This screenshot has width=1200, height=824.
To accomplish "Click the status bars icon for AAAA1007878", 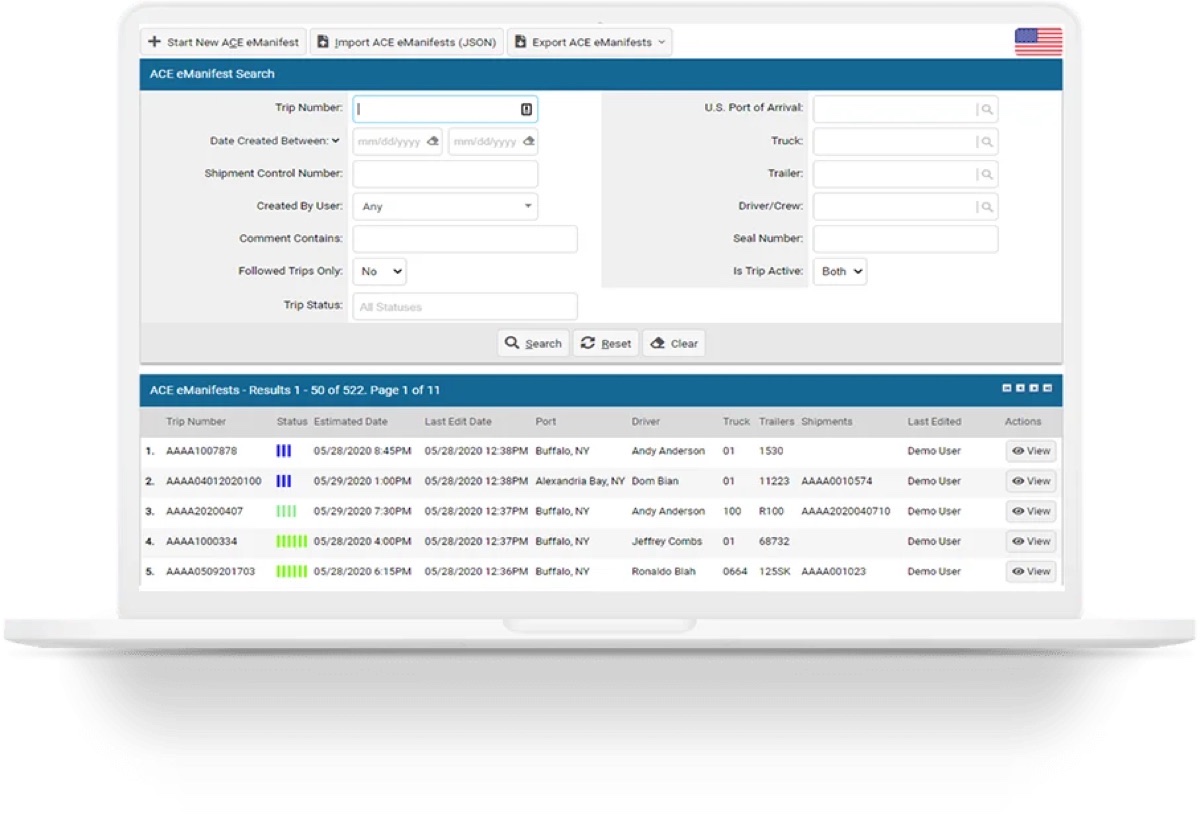I will pyautogui.click(x=284, y=451).
